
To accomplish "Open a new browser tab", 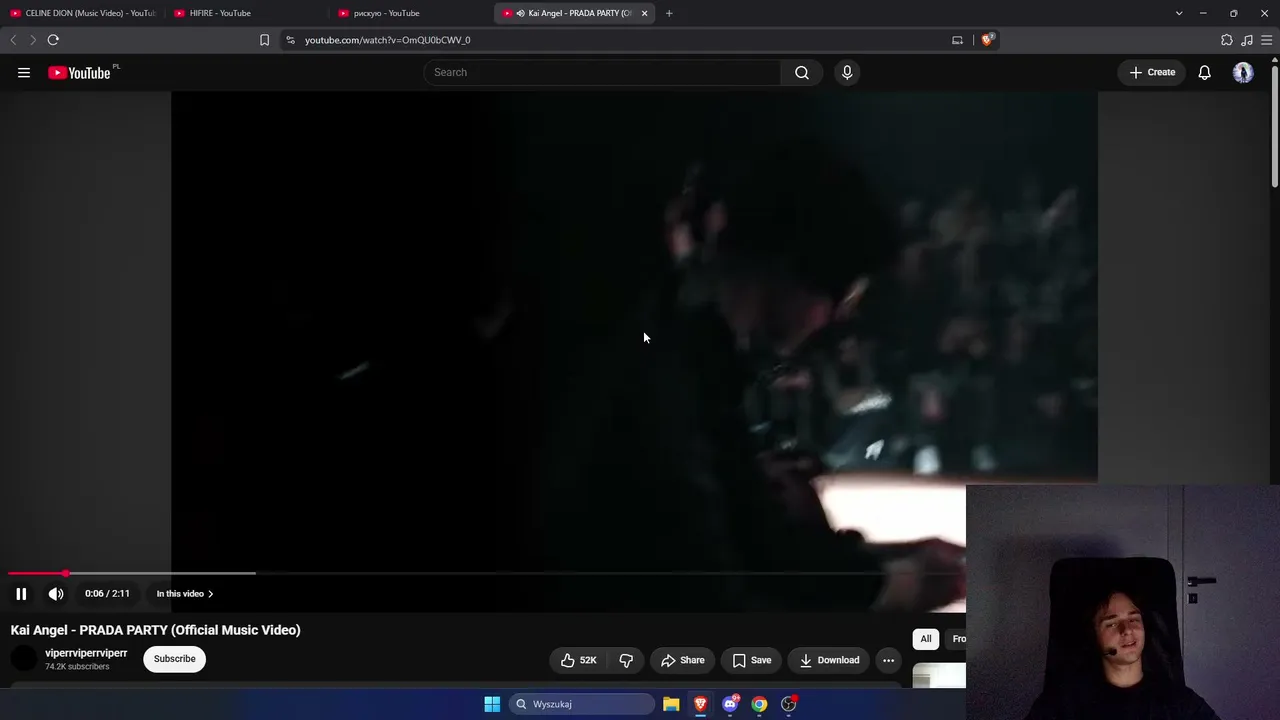I will (x=669, y=13).
